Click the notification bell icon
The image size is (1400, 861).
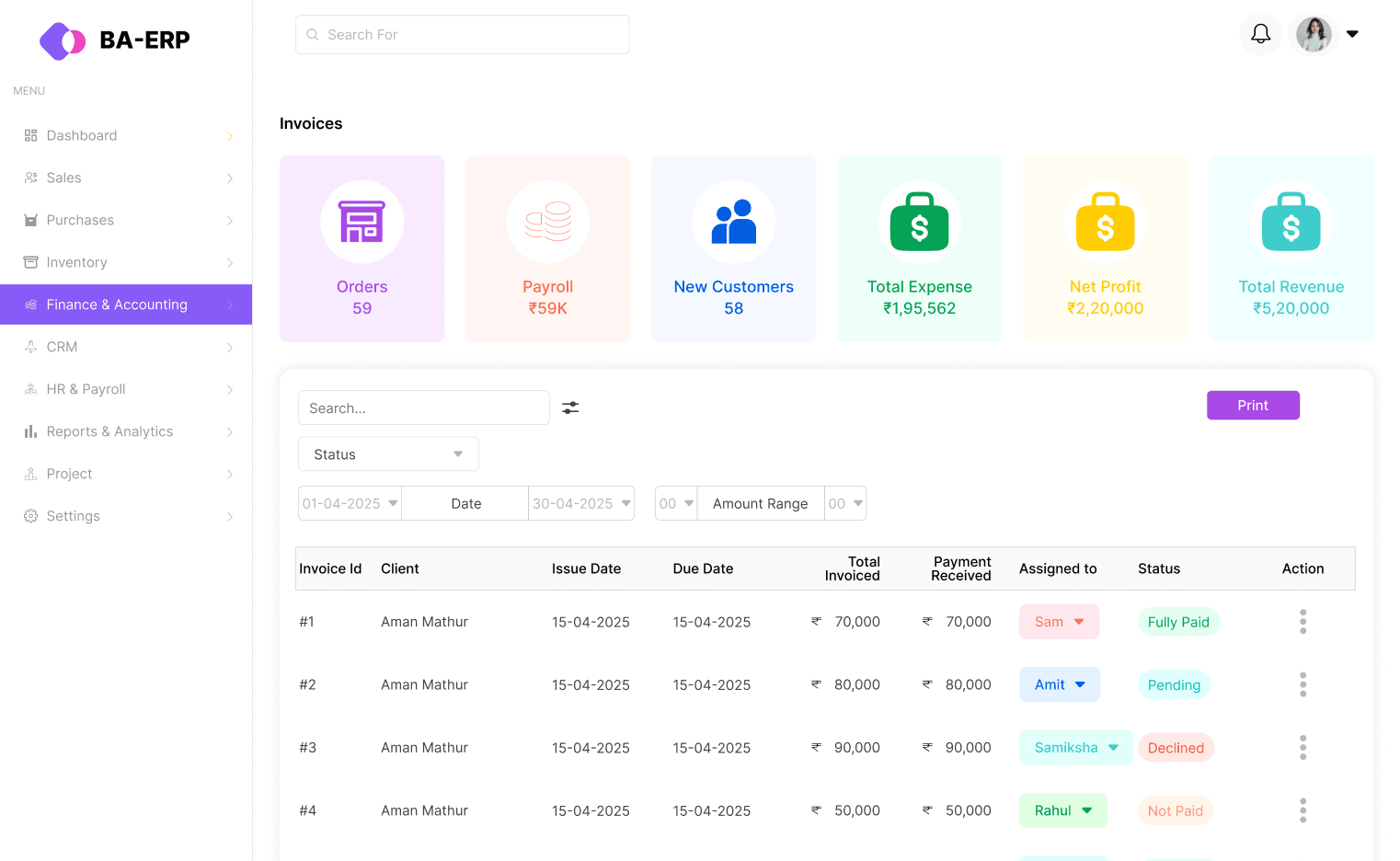(1260, 35)
